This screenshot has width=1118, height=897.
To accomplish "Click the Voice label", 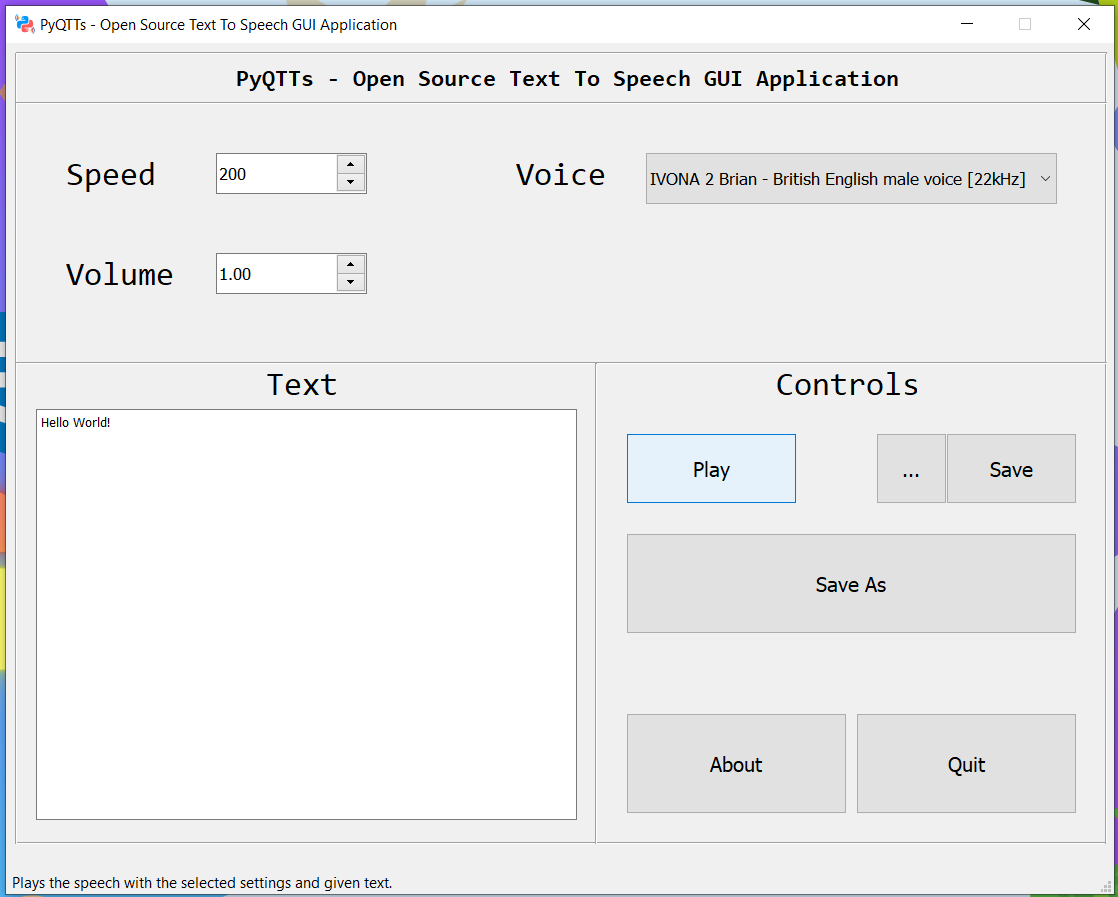I will [x=560, y=175].
